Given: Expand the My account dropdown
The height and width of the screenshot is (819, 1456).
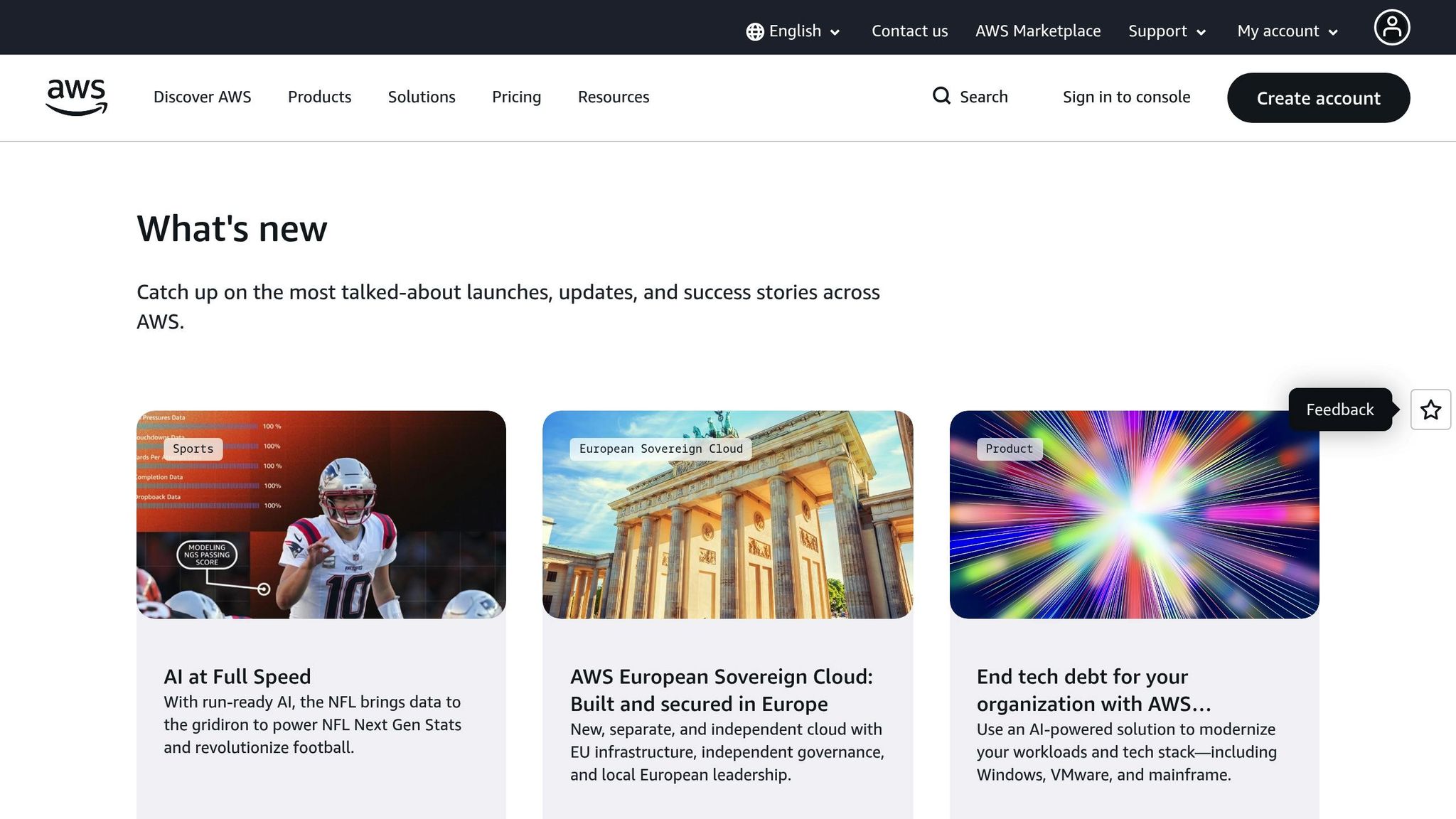Looking at the screenshot, I should coord(1288,31).
